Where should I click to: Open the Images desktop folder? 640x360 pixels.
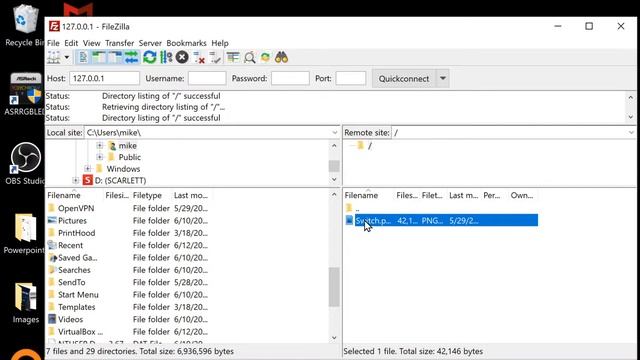coord(25,303)
